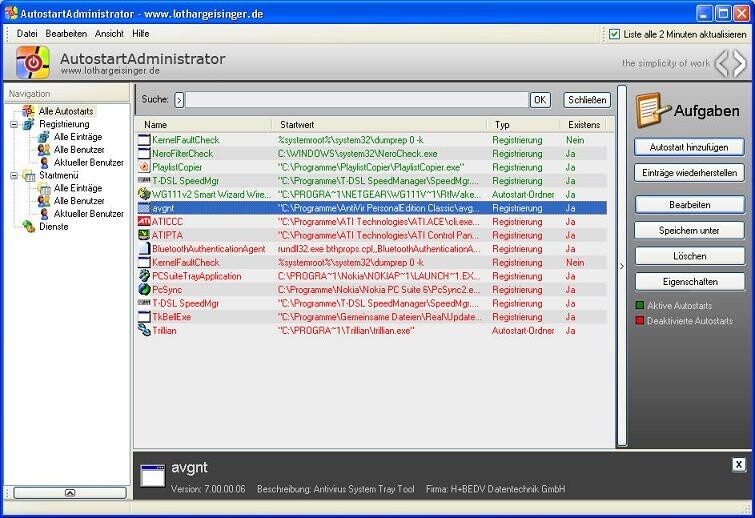
Task: Sort by the Existenz column header
Action: [x=583, y=125]
